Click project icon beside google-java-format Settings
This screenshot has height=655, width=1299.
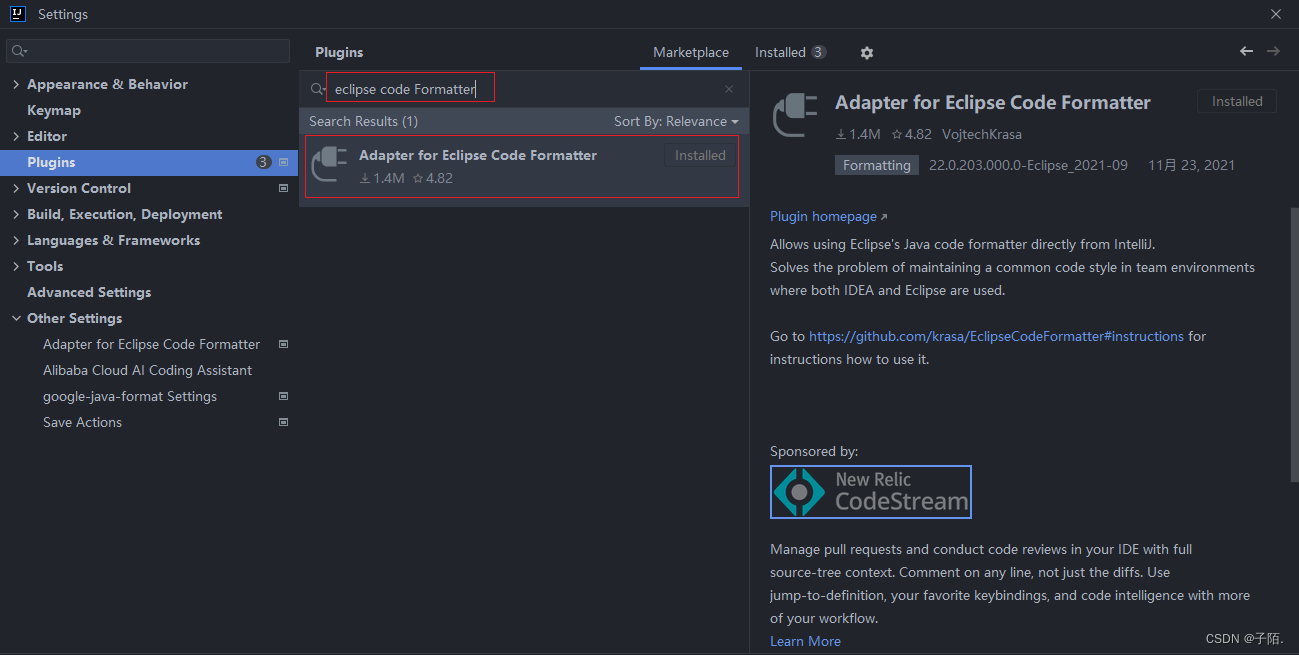[283, 396]
